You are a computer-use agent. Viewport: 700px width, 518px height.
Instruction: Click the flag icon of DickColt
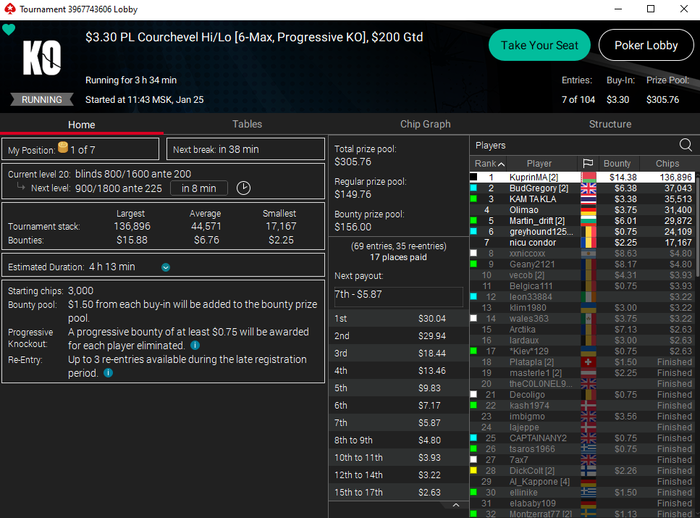[x=588, y=470]
